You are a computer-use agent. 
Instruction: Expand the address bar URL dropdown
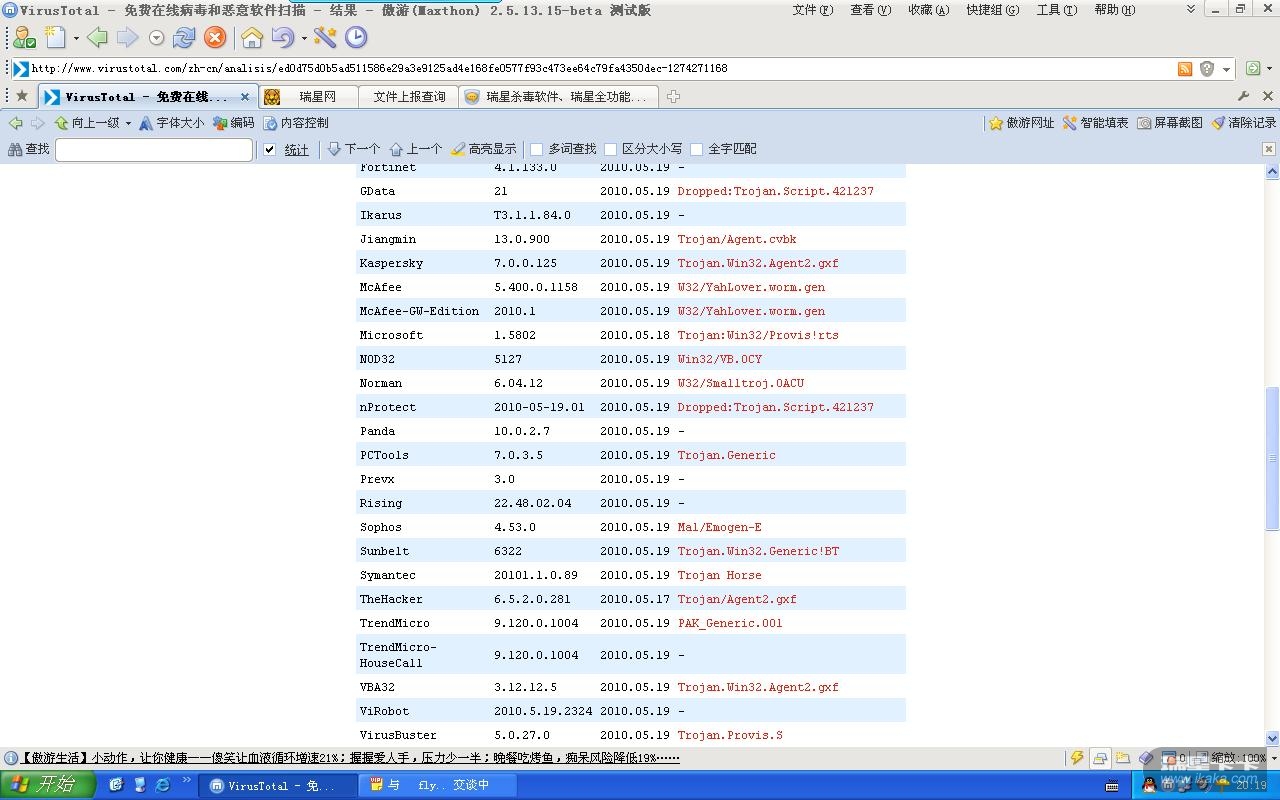tap(1226, 69)
